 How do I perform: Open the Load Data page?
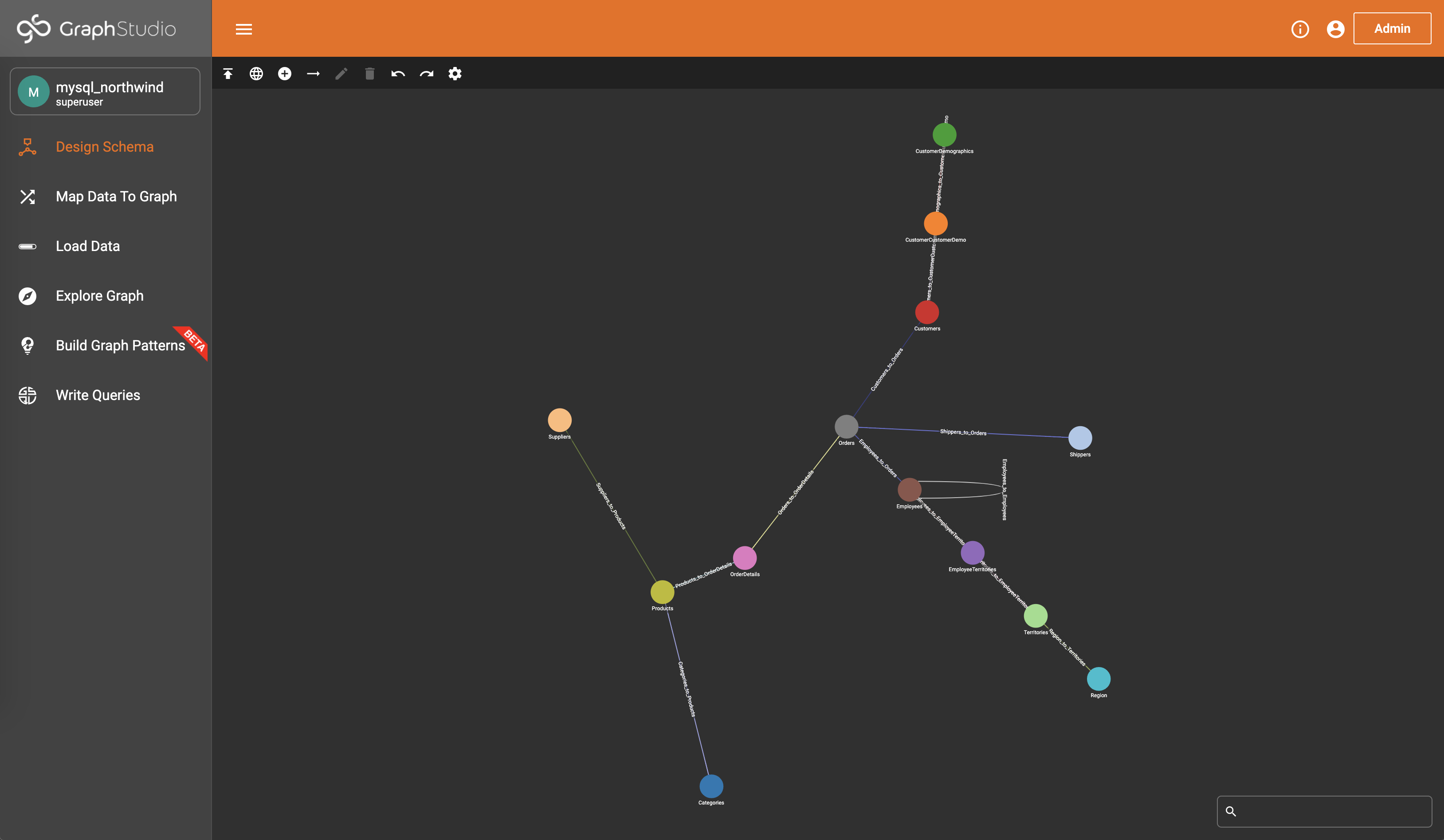point(87,246)
